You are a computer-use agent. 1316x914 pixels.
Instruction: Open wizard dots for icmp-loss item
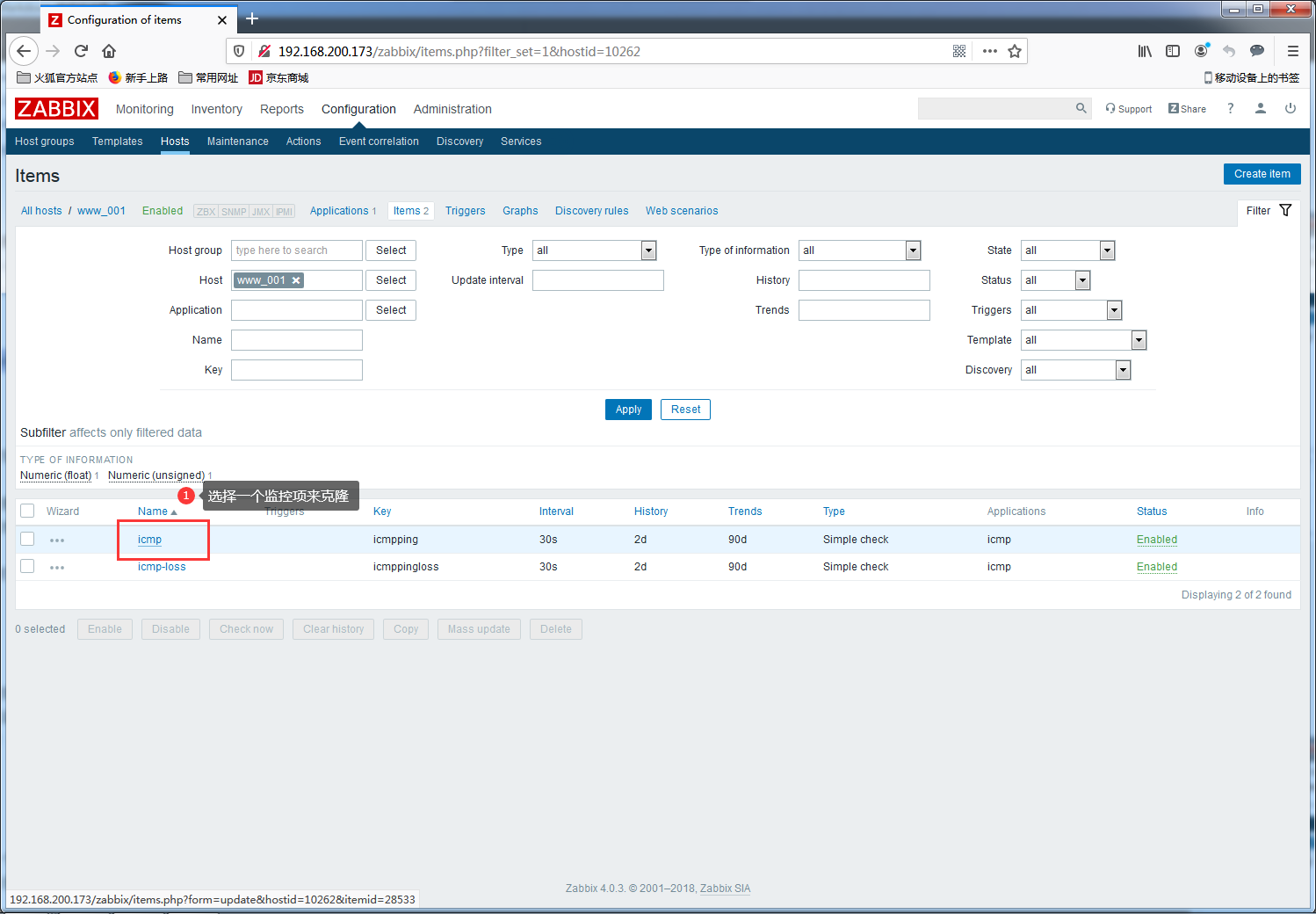point(57,567)
